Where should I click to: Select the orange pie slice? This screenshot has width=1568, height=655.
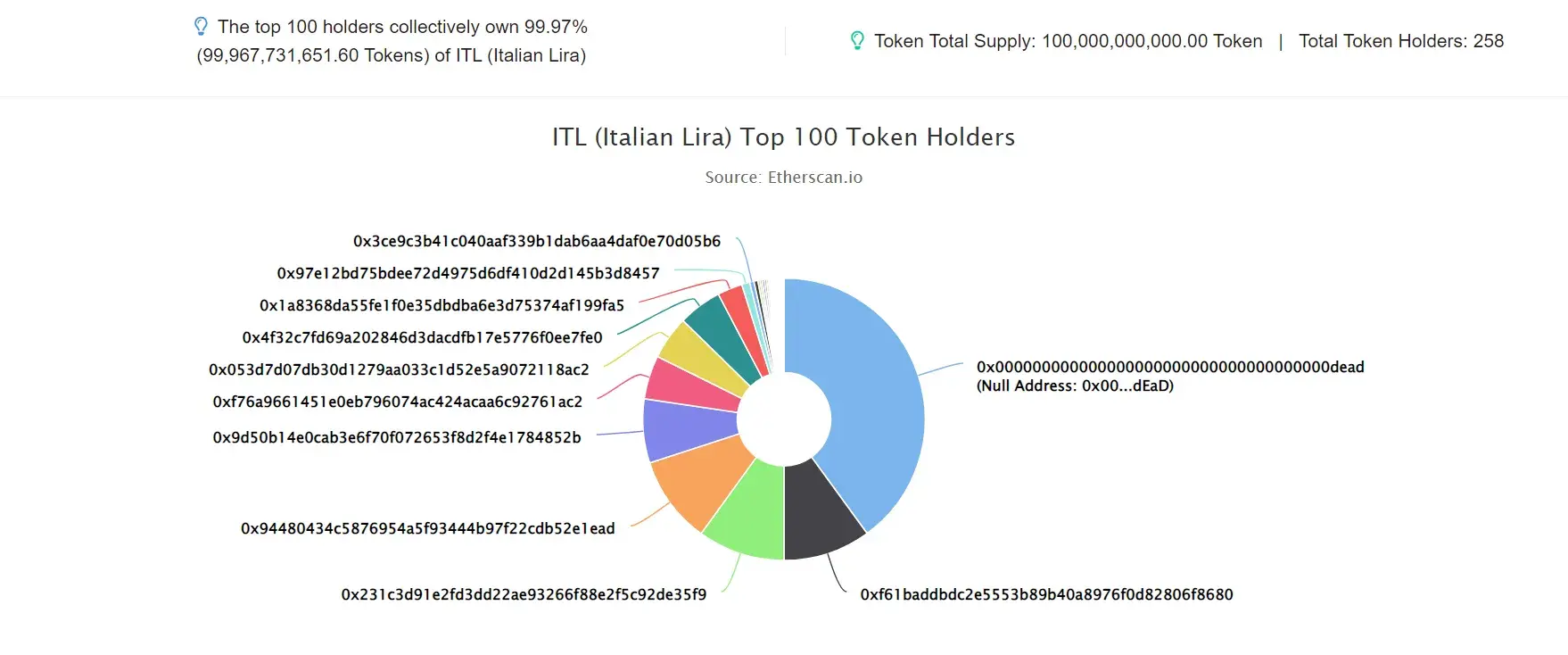pyautogui.click(x=697, y=482)
